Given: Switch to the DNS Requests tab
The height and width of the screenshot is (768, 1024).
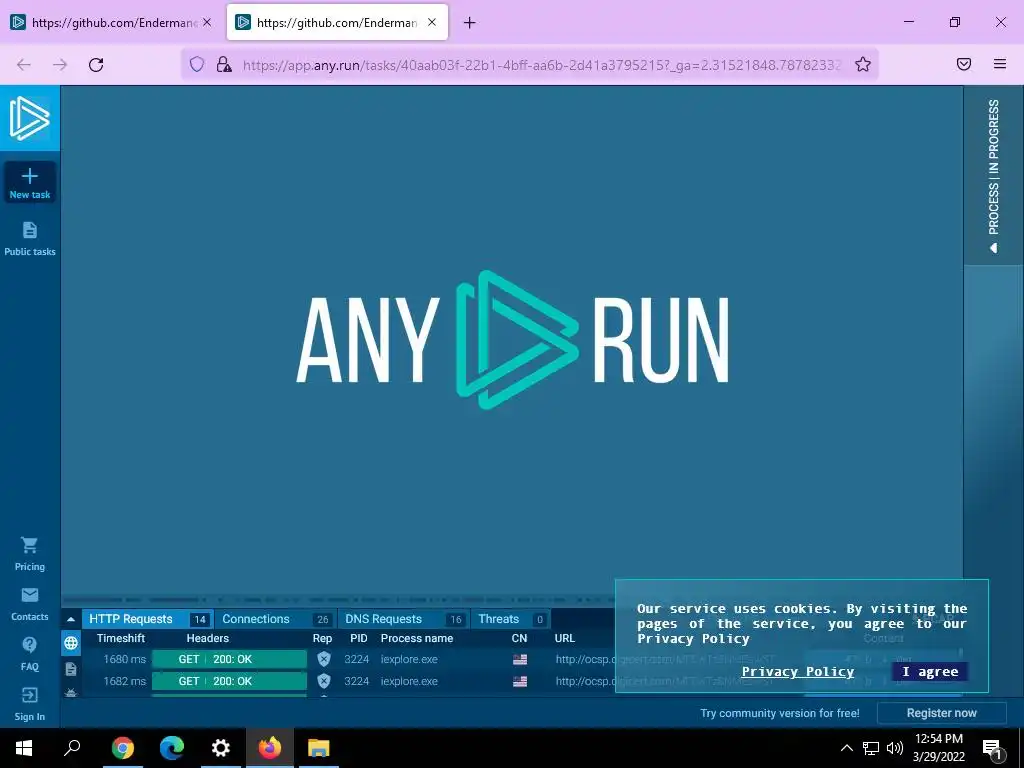Looking at the screenshot, I should [x=404, y=619].
